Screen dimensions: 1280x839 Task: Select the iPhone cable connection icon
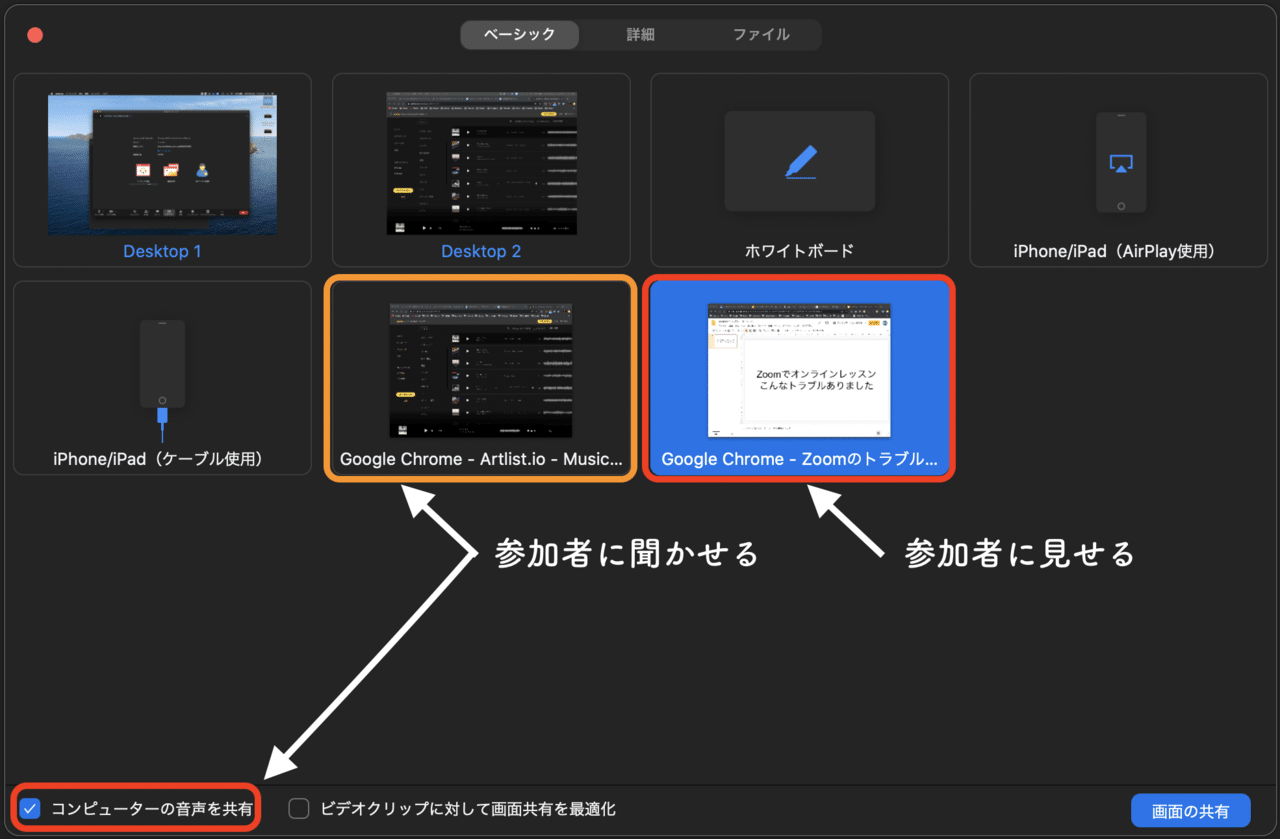[x=162, y=380]
